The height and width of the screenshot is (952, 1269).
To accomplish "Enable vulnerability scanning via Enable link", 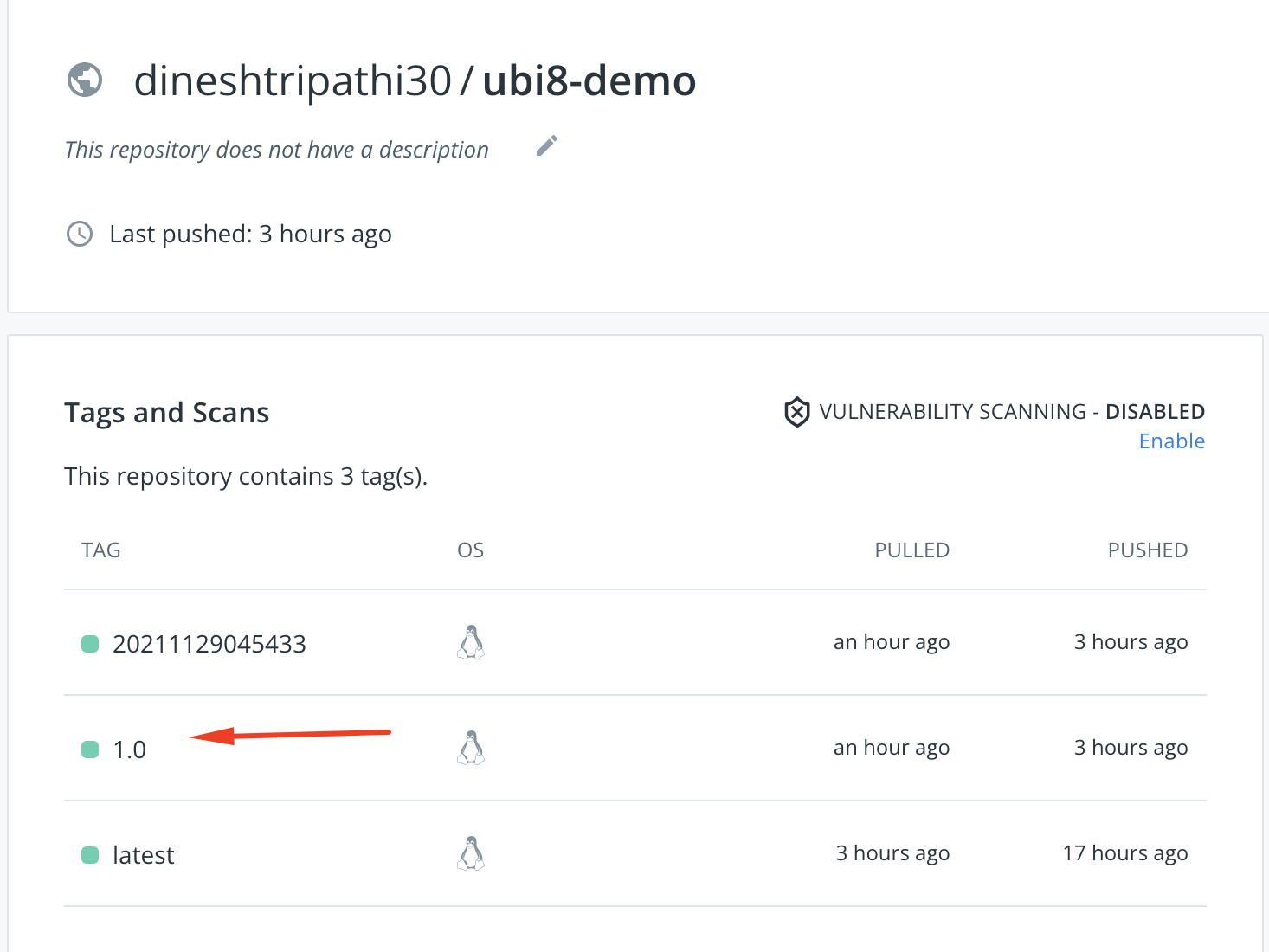I will coord(1172,441).
